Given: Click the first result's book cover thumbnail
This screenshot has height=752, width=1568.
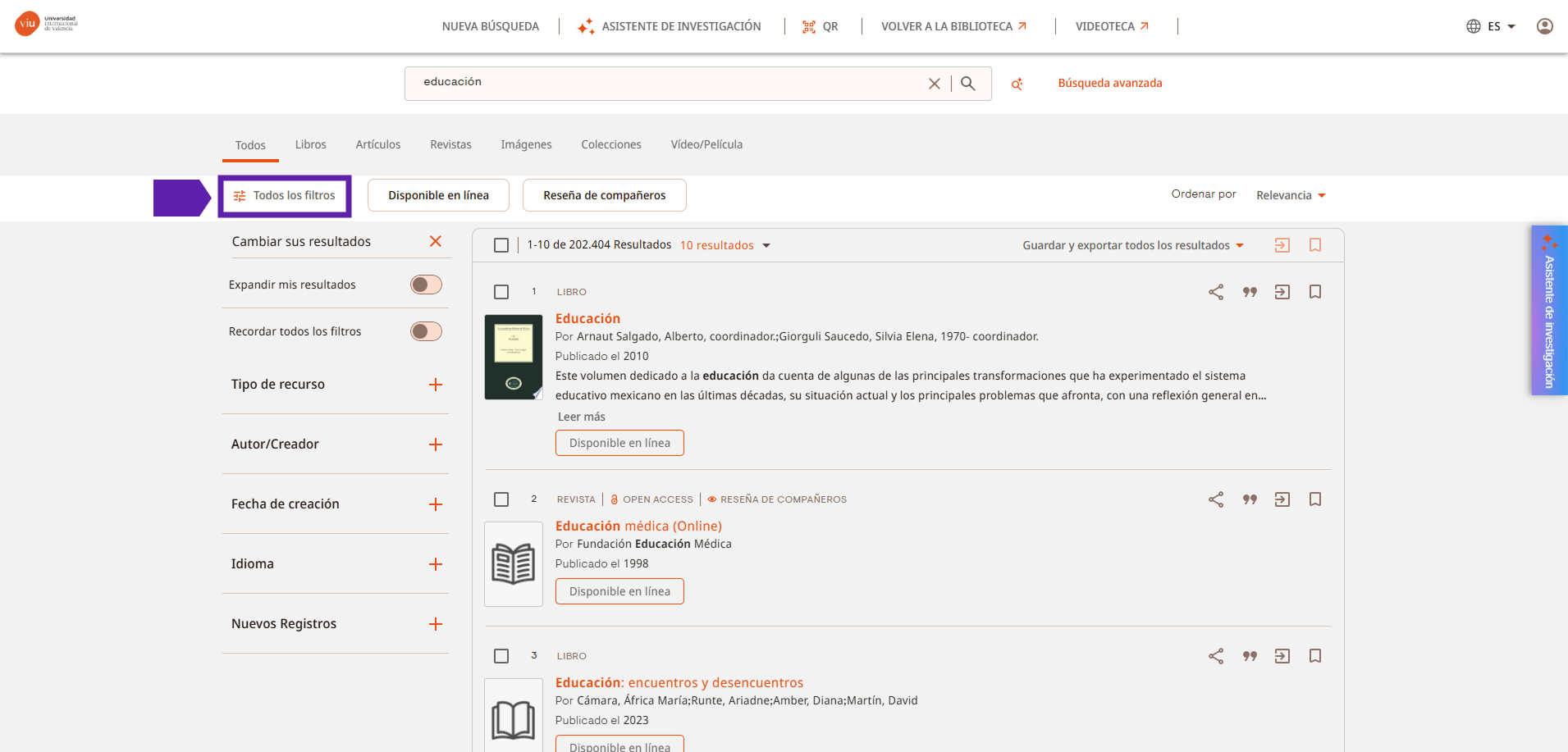Looking at the screenshot, I should pyautogui.click(x=514, y=357).
